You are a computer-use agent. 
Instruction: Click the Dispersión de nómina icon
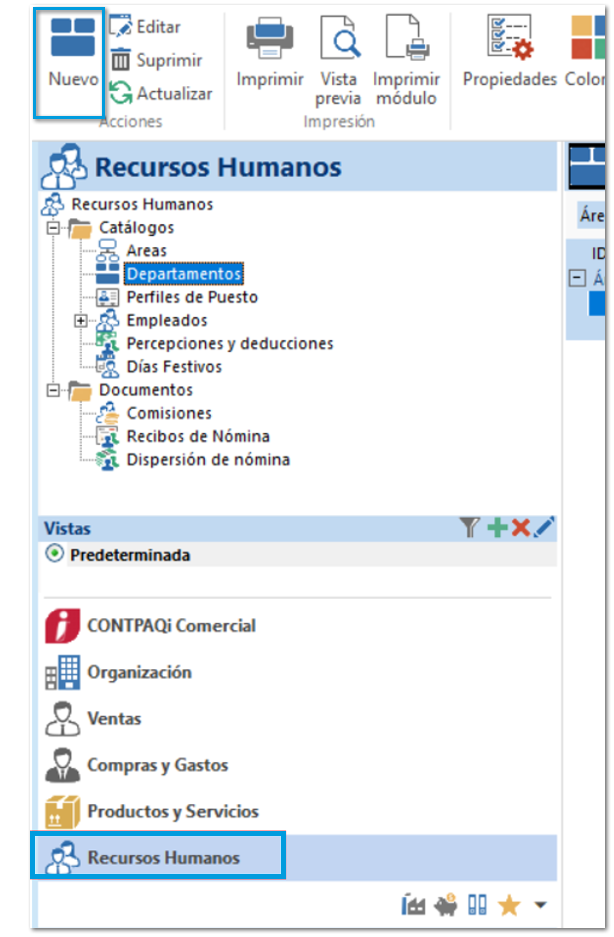(x=108, y=461)
